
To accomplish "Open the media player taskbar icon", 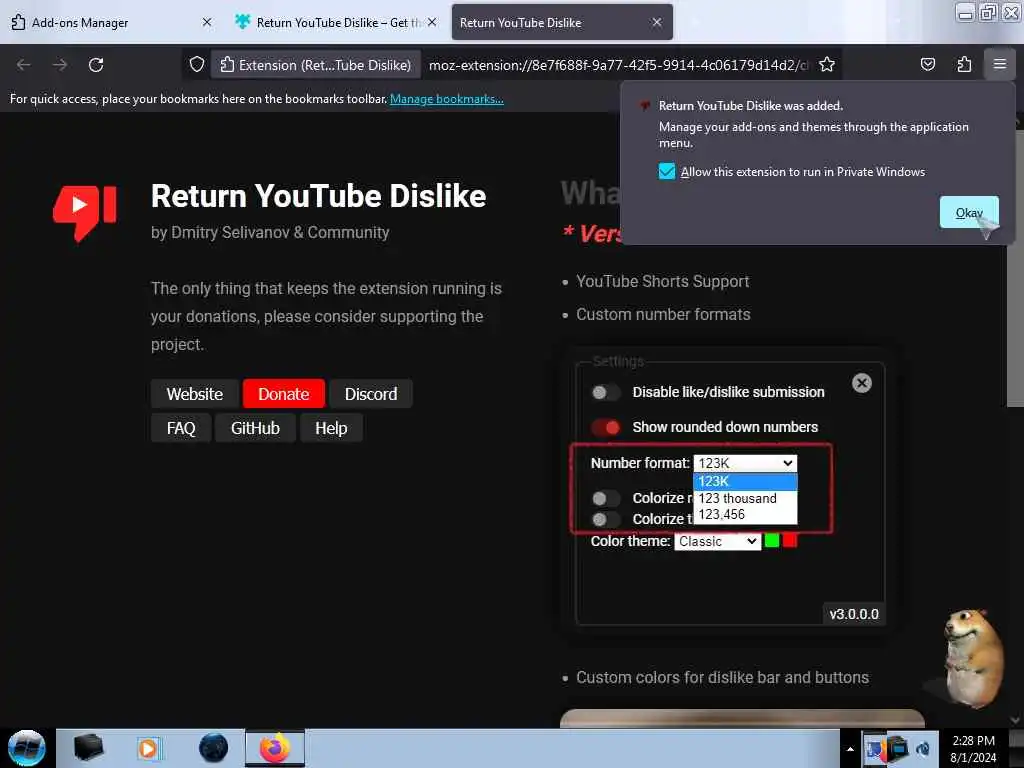I will coord(148,748).
